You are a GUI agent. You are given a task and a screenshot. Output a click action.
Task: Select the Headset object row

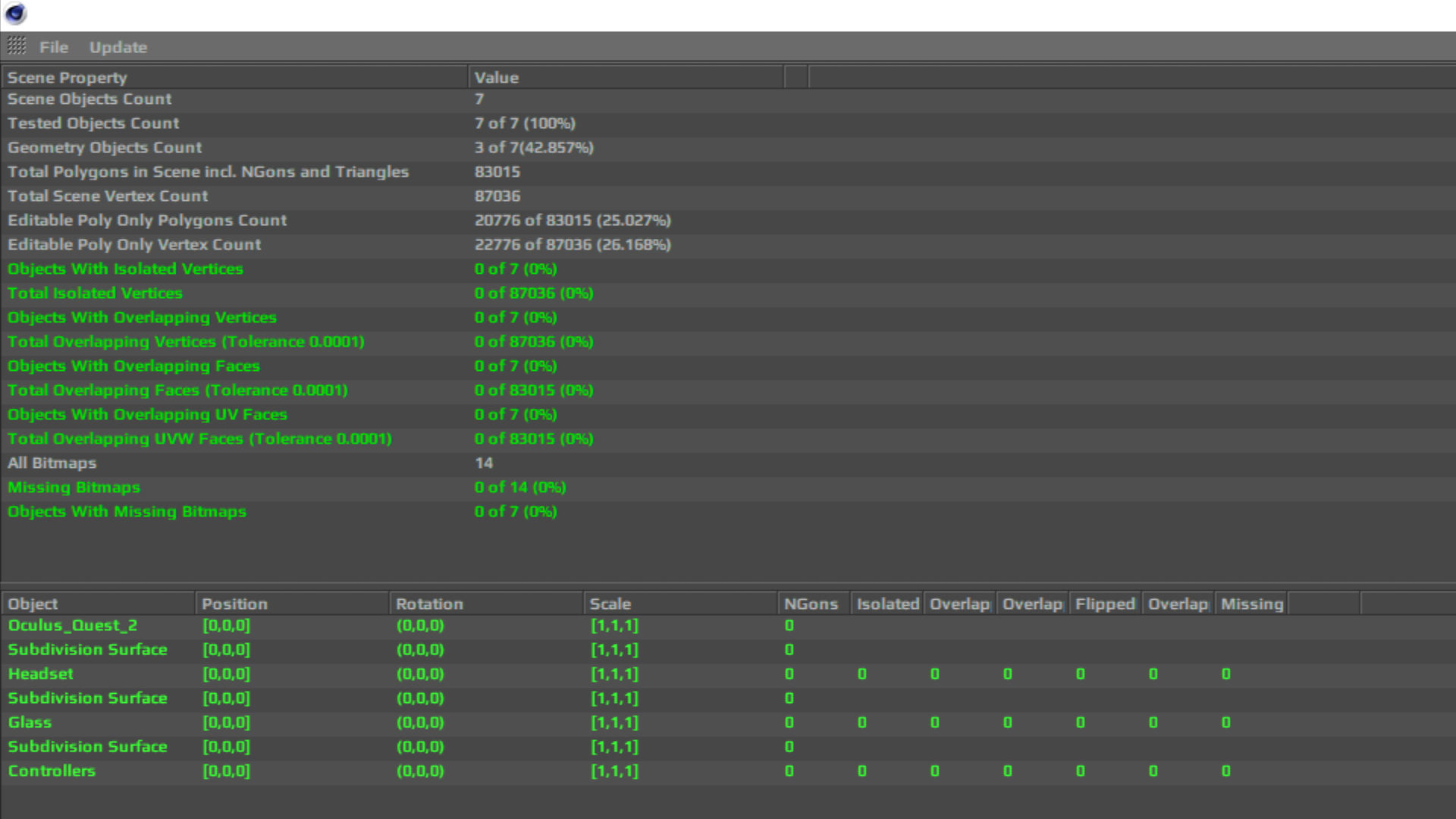(x=41, y=674)
